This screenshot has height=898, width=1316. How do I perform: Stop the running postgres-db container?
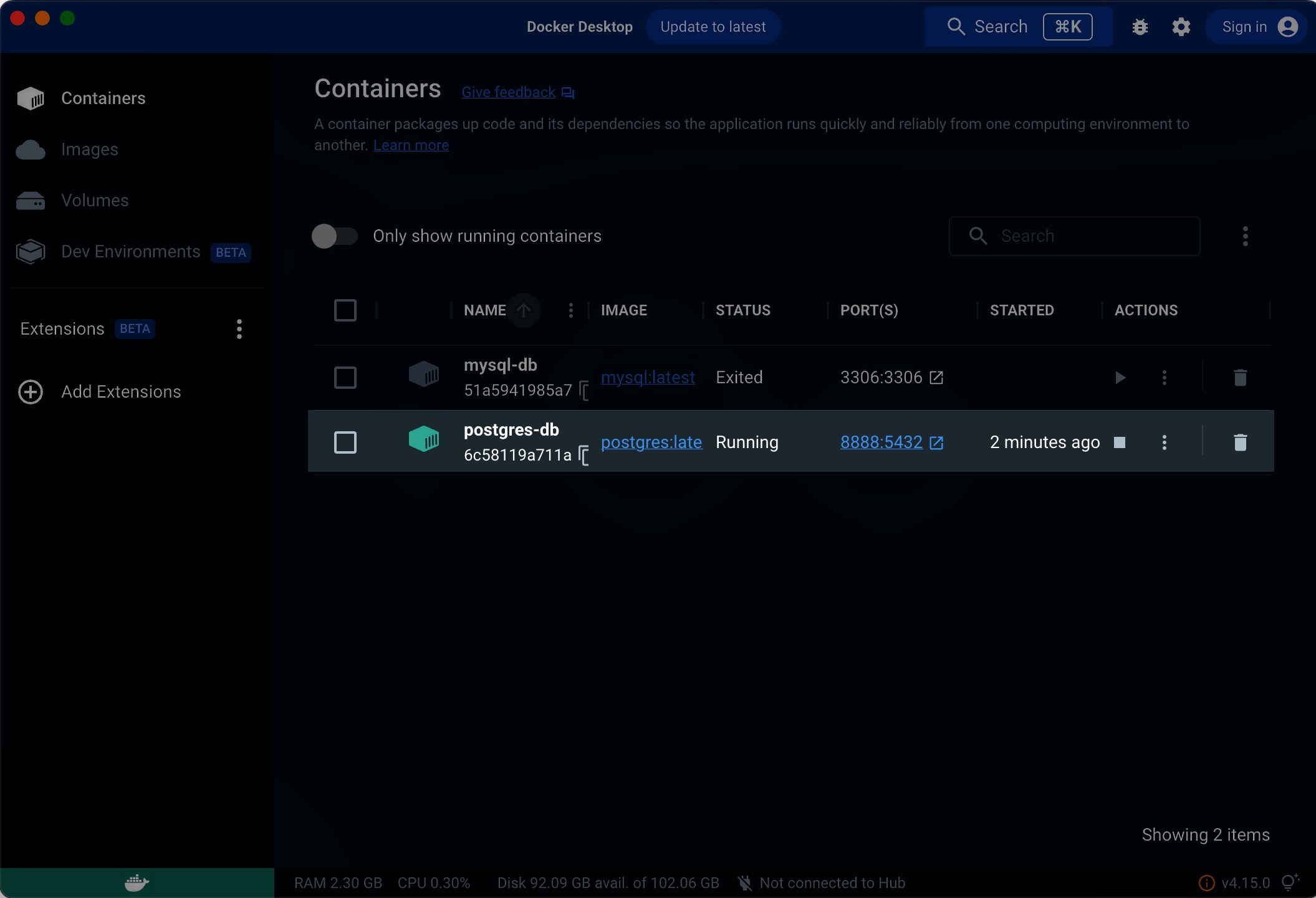[x=1120, y=442]
